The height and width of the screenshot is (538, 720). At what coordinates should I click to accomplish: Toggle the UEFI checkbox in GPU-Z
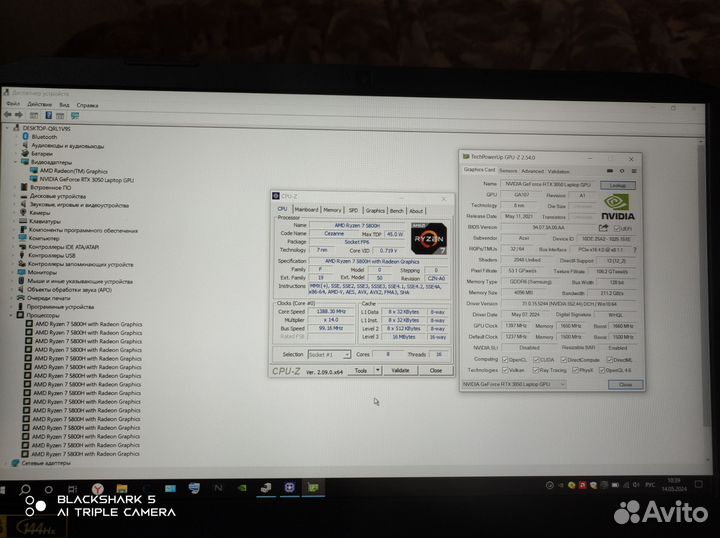click(617, 228)
